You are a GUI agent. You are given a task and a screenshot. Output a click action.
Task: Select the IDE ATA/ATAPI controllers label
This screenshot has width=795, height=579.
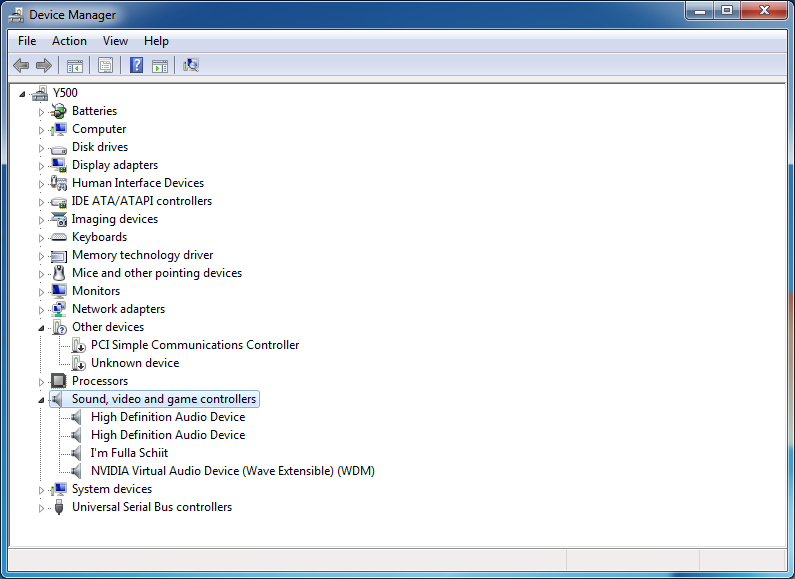pyautogui.click(x=141, y=201)
